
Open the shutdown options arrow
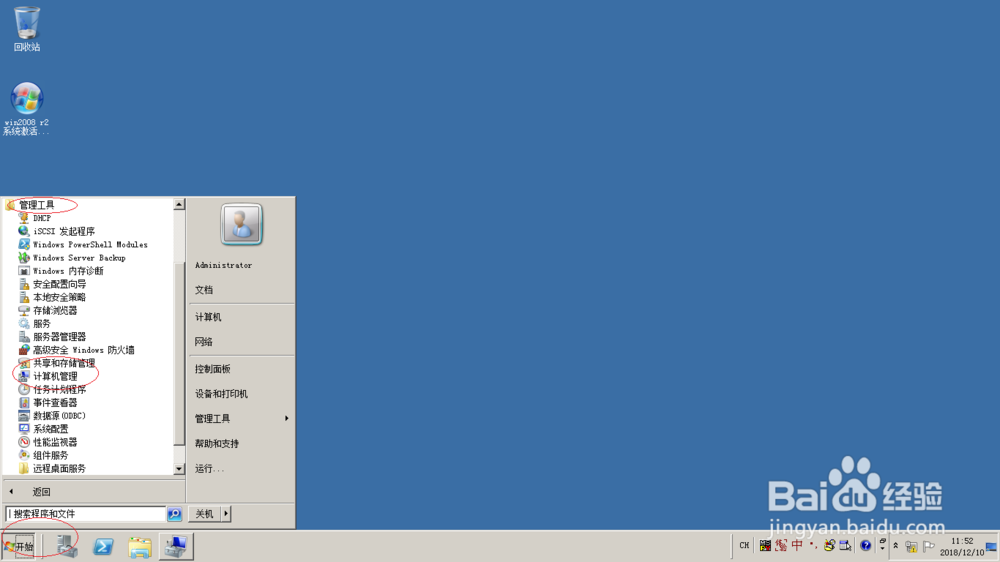(x=226, y=514)
